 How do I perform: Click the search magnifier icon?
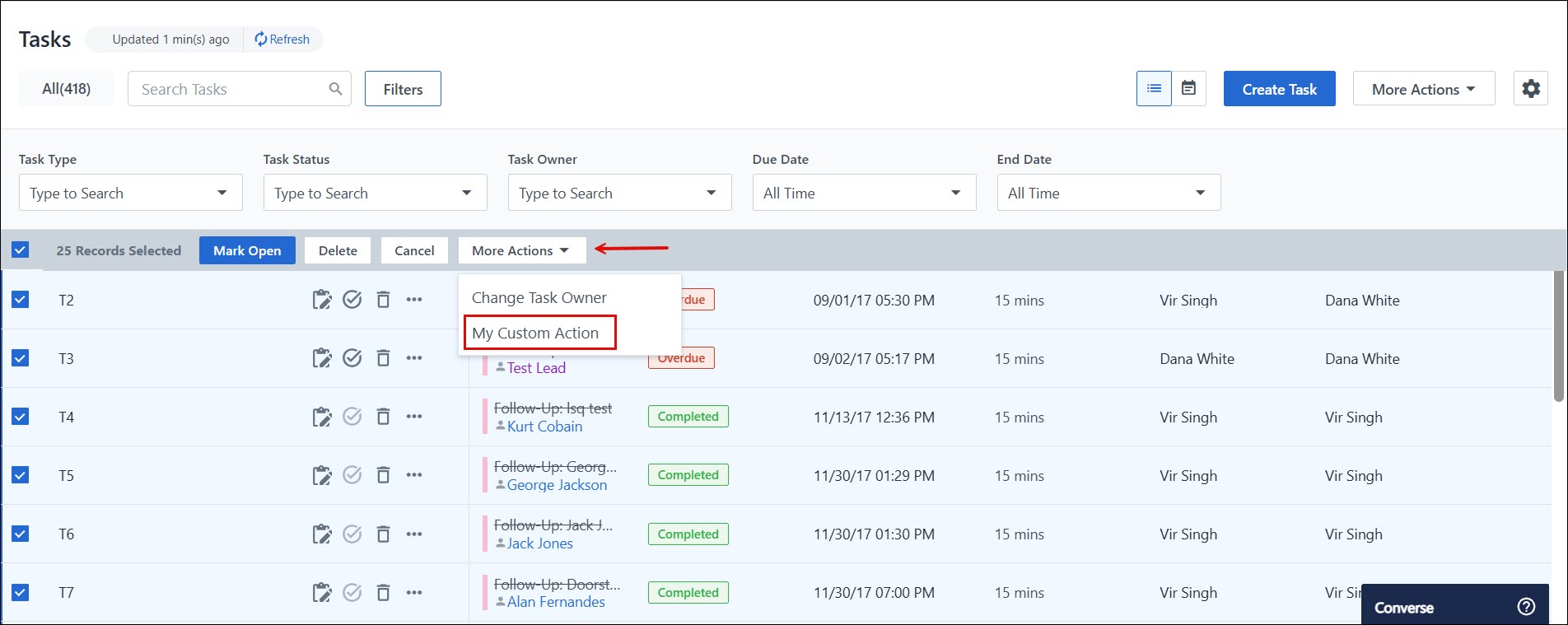click(335, 89)
